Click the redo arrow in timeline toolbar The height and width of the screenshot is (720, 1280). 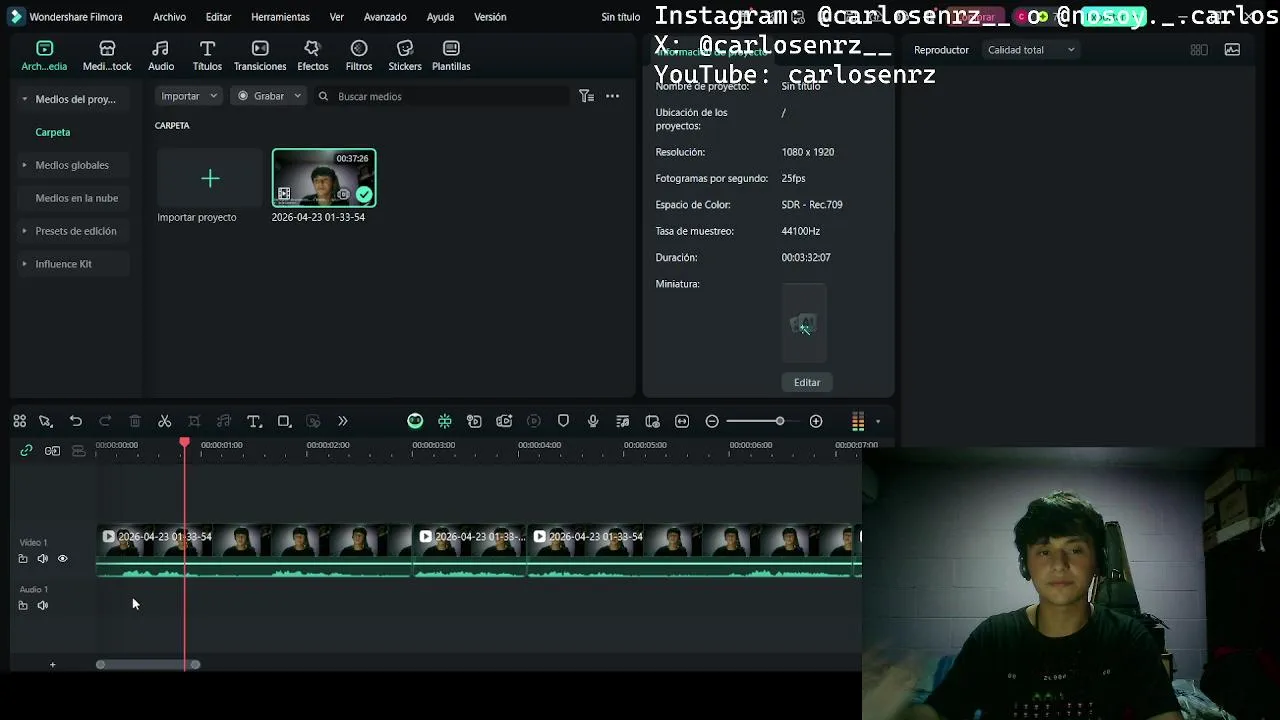[x=105, y=421]
